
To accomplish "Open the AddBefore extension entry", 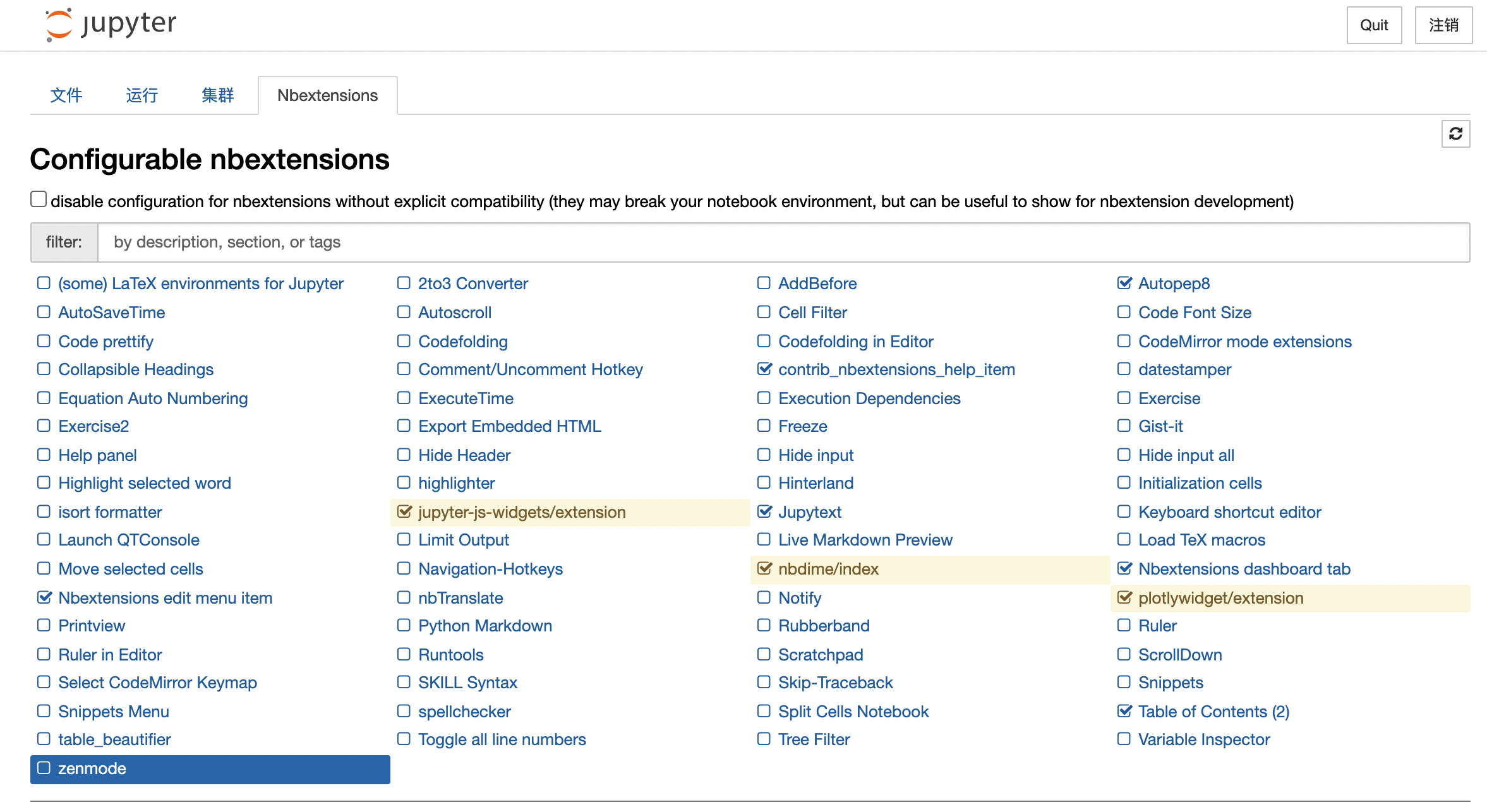I will [x=817, y=284].
